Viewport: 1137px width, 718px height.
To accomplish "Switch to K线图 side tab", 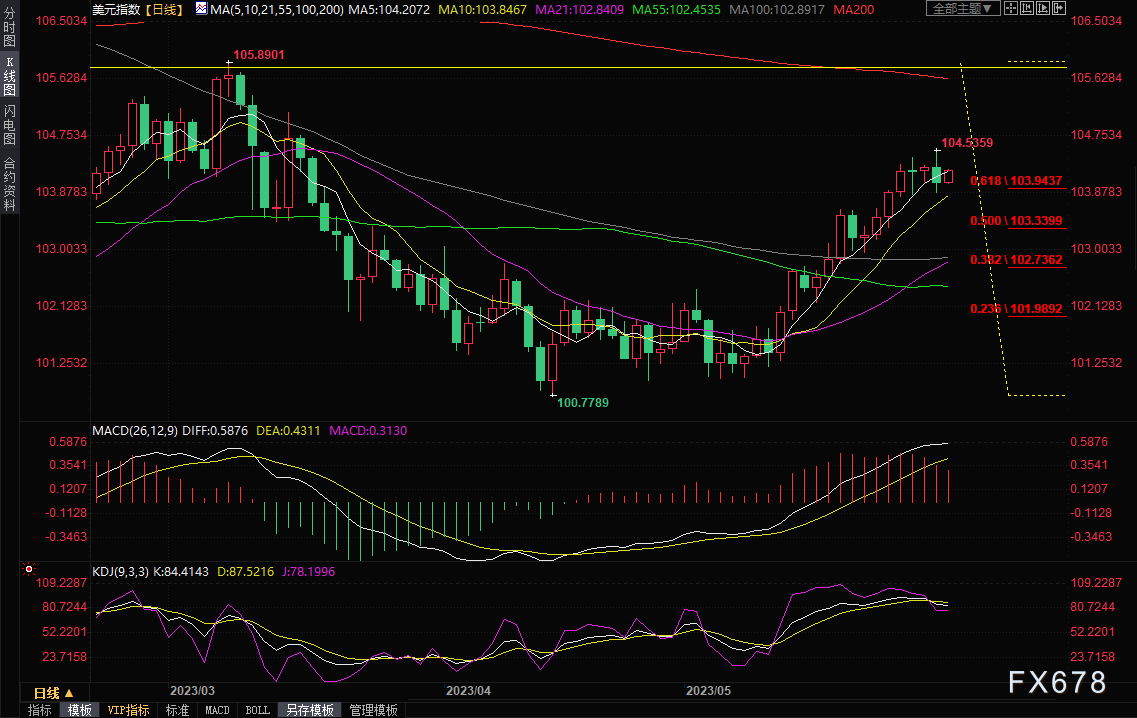I will pos(9,76).
